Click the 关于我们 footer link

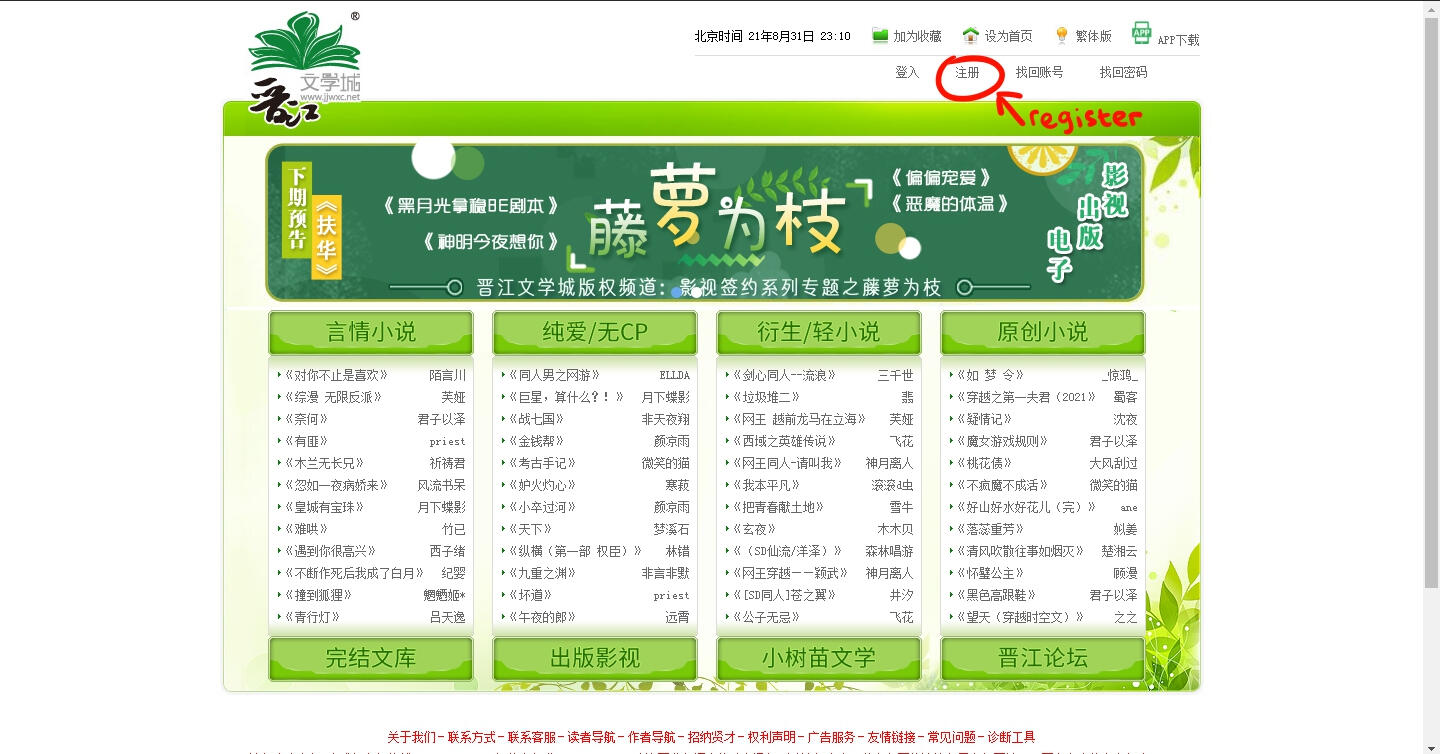[x=411, y=737]
